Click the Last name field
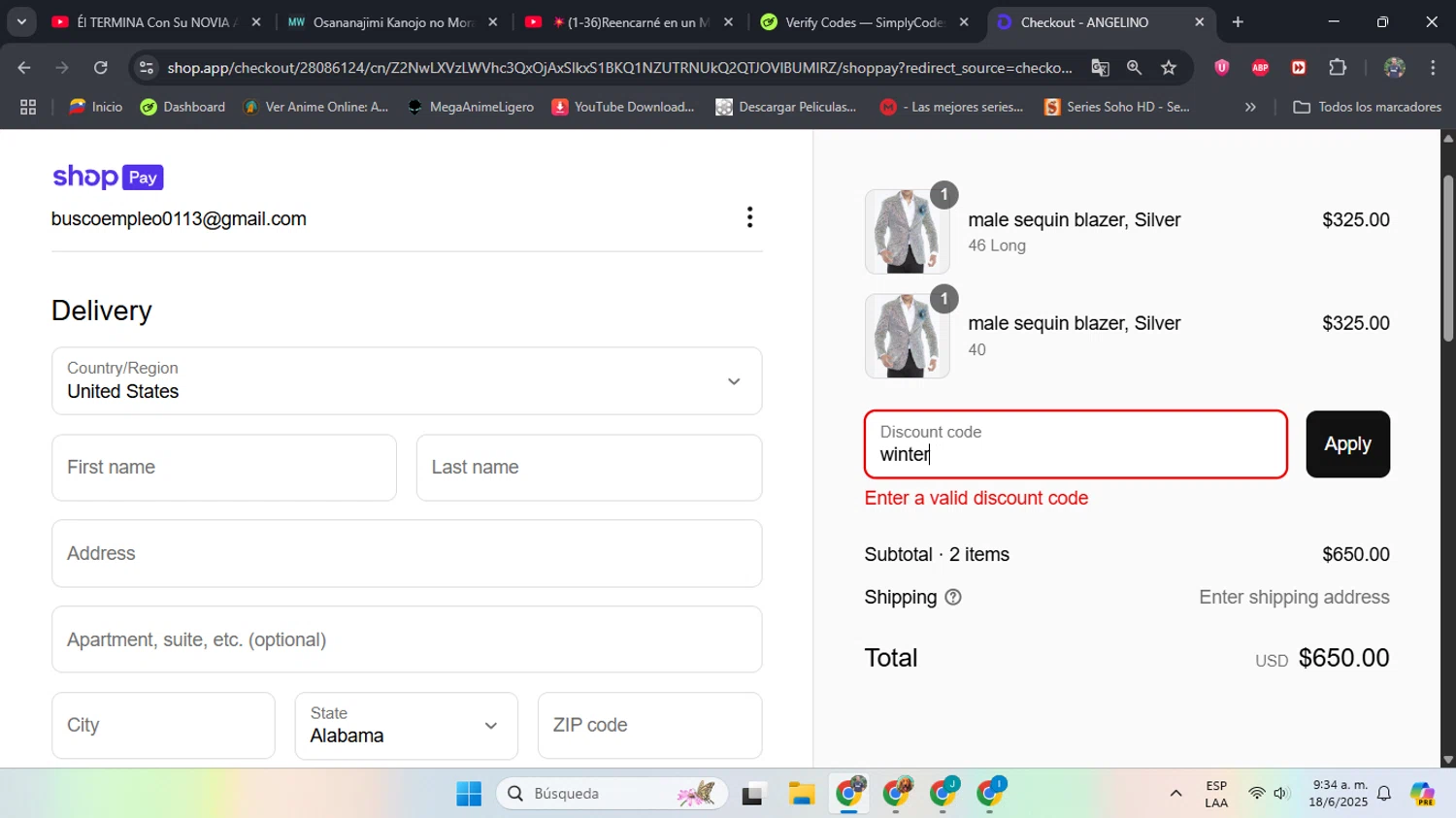This screenshot has width=1456, height=818. coord(589,468)
